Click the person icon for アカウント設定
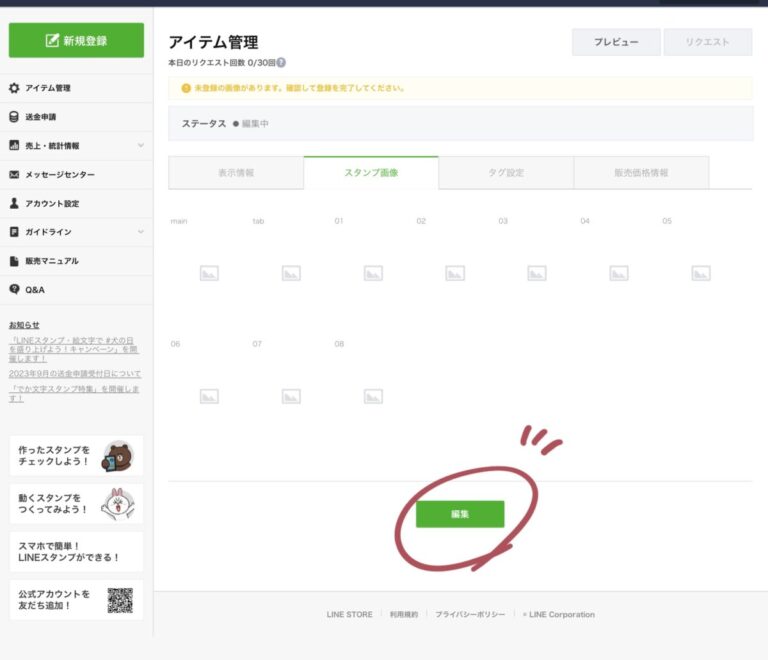This screenshot has width=768, height=660. [x=14, y=203]
